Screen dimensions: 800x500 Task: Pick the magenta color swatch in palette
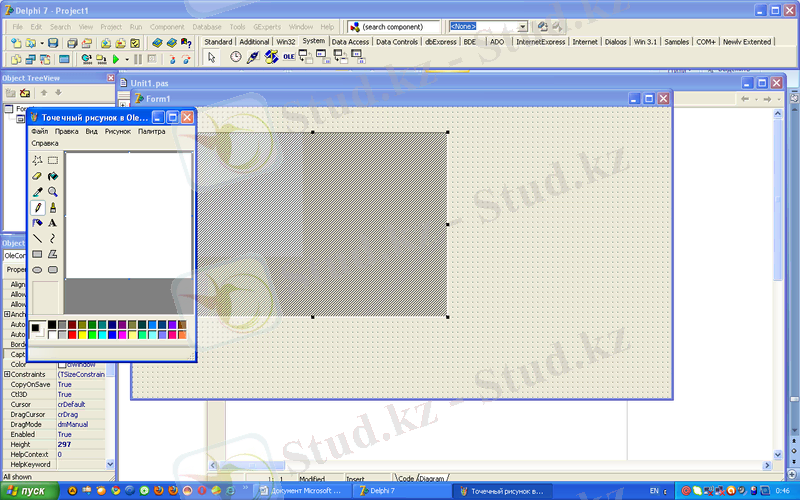coord(122,335)
